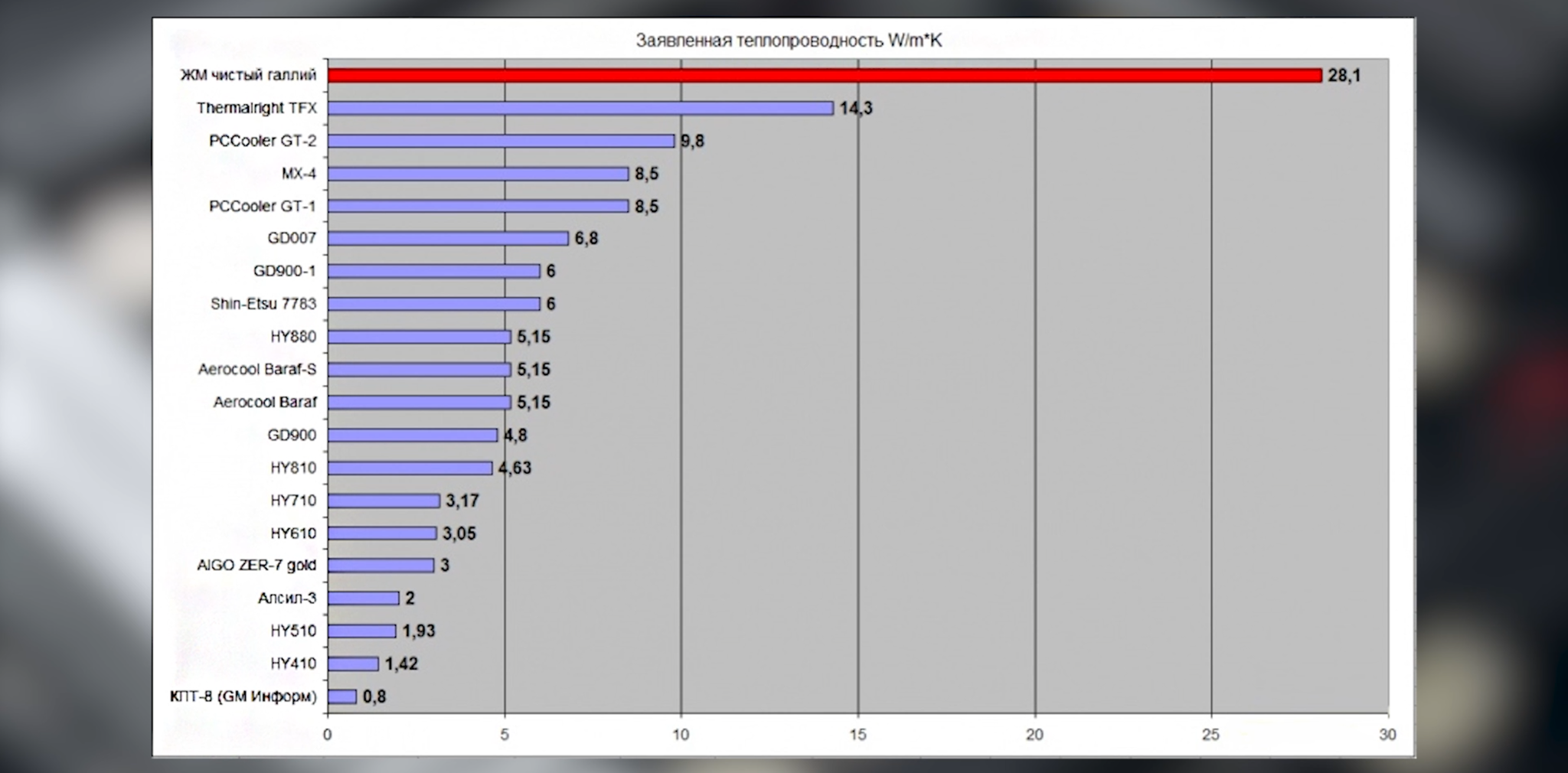Screen dimensions: 1568x773
Task: Select the 'Aerocool Baraf' label
Action: tap(265, 402)
